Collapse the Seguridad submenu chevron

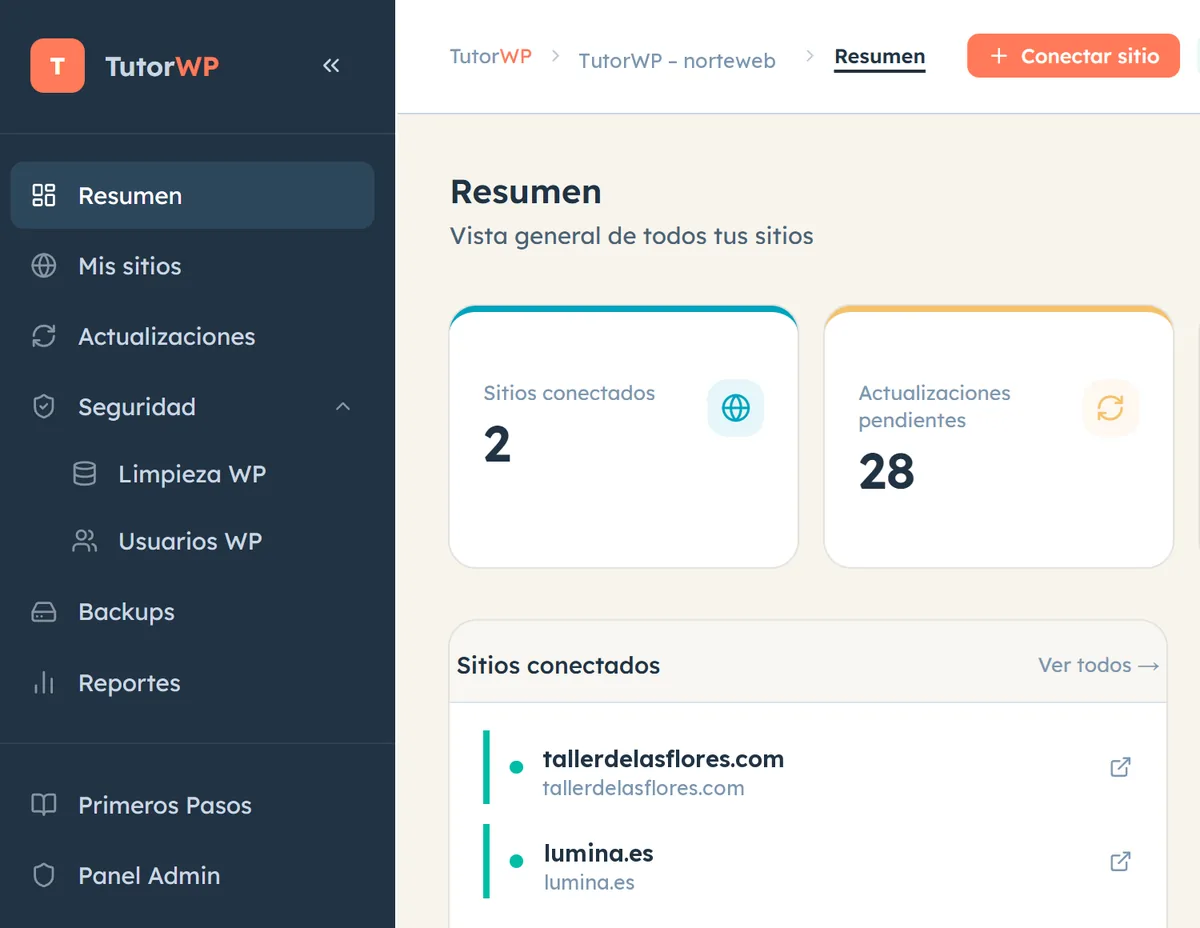coord(343,407)
